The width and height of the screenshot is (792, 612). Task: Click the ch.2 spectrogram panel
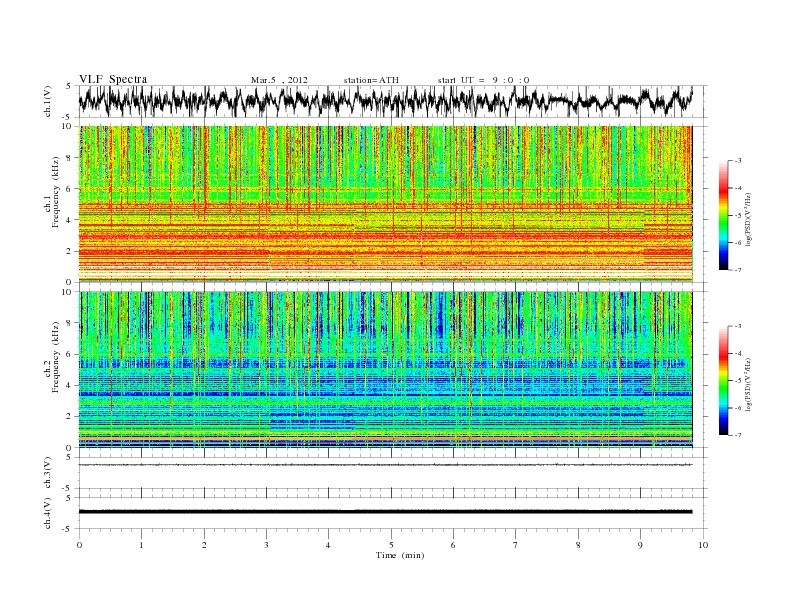pos(385,369)
